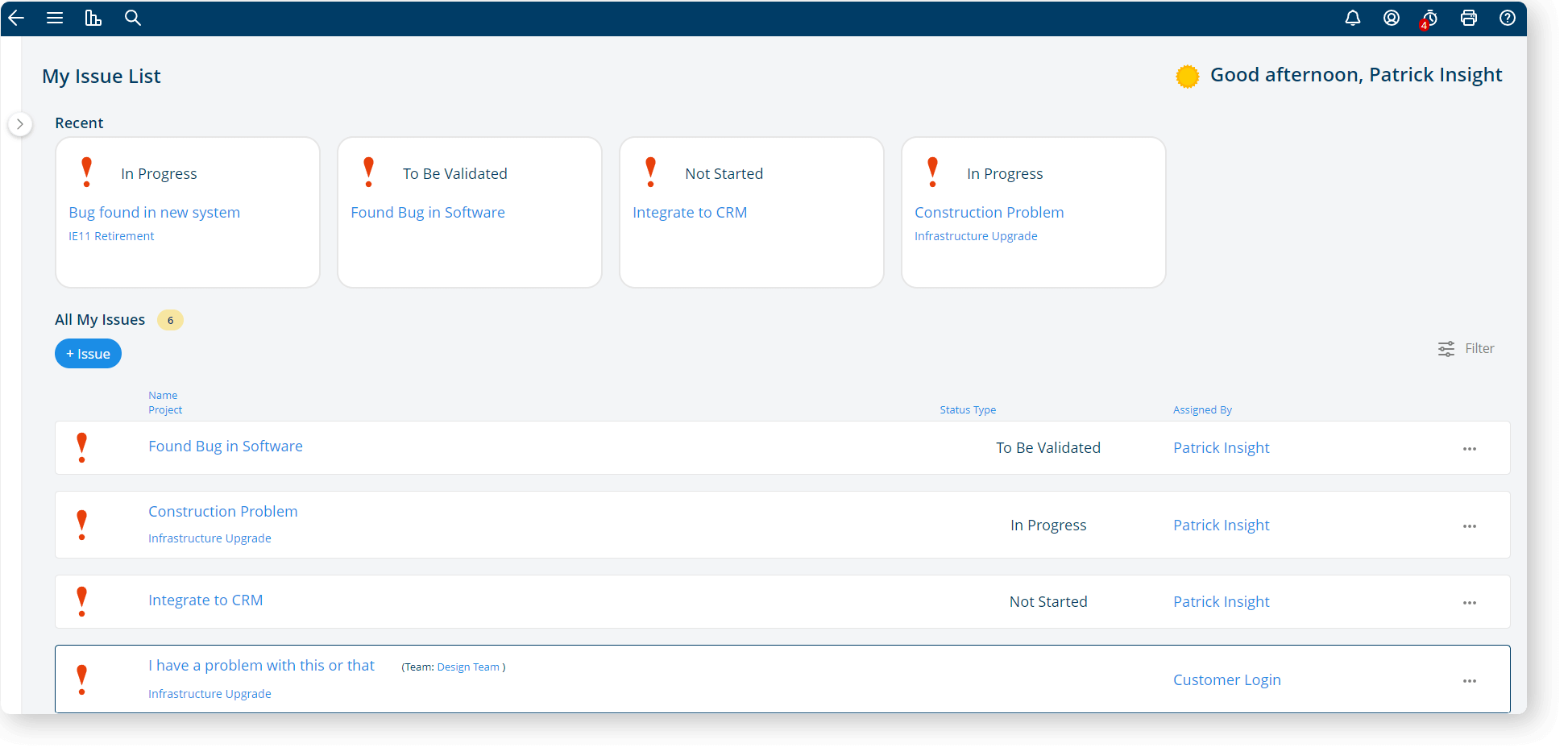Click priority icon in Construction Problem row
Viewport: 1568px width, 756px height.
tap(81, 525)
